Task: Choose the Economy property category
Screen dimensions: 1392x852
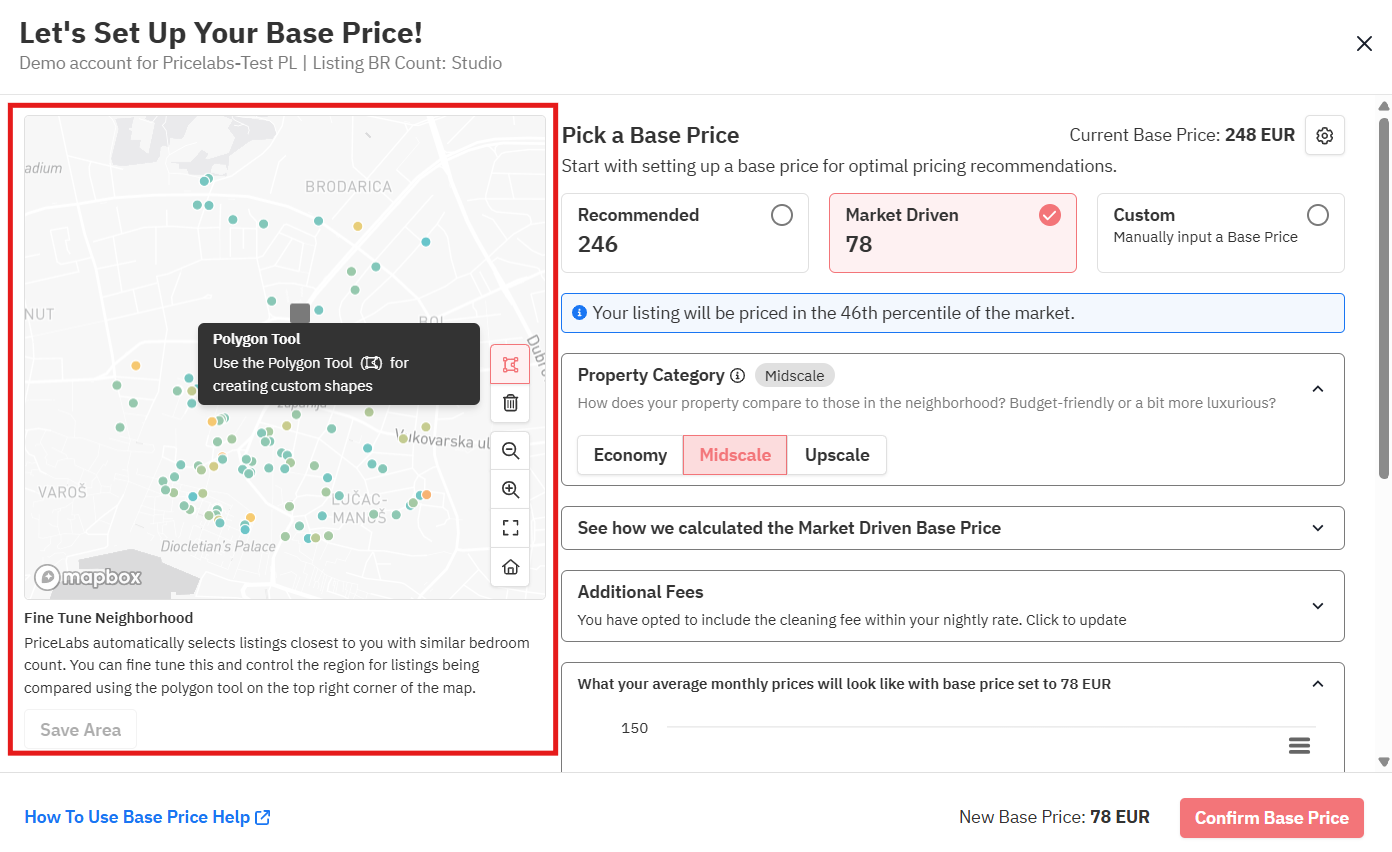Action: point(630,455)
